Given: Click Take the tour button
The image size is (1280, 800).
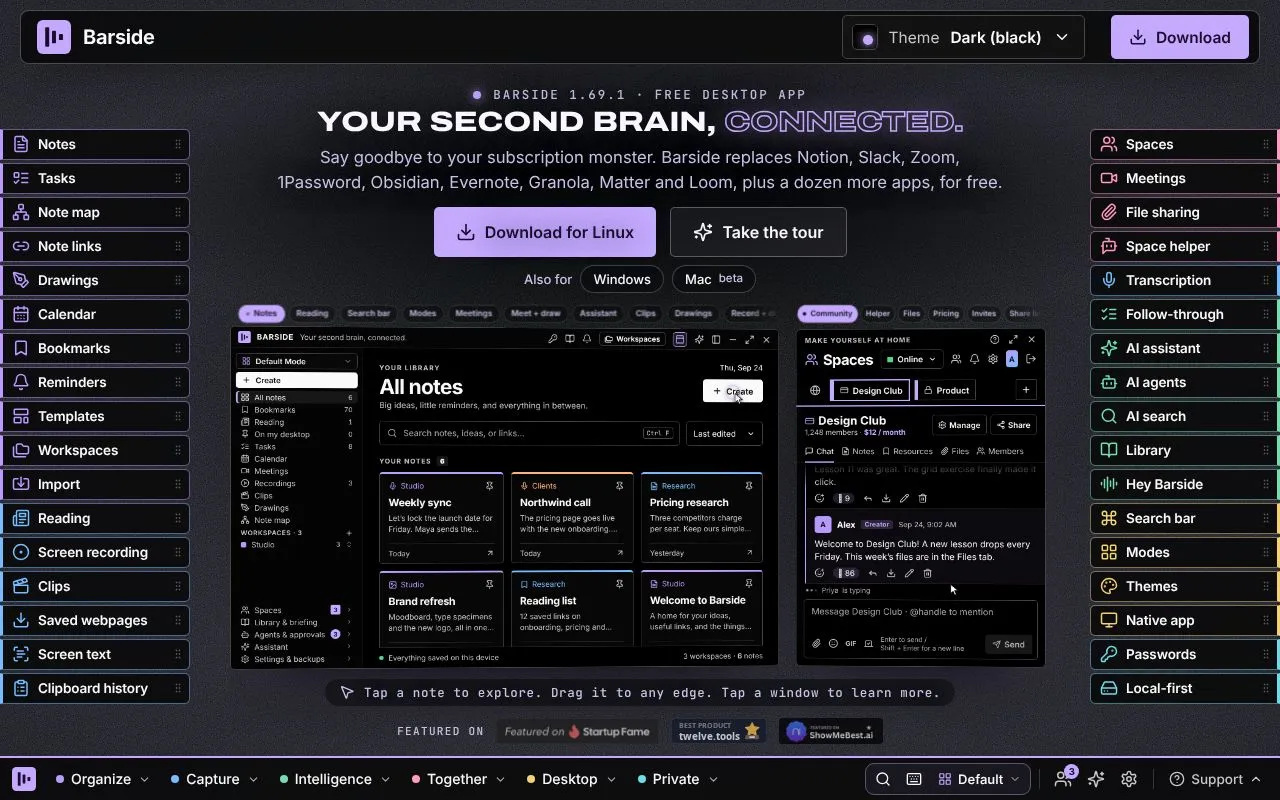Looking at the screenshot, I should click(x=758, y=232).
